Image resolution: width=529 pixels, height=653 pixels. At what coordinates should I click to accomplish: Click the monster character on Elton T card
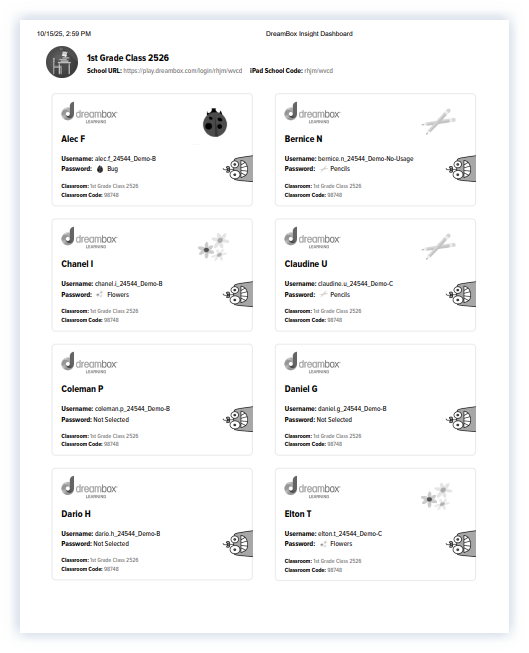tap(462, 543)
